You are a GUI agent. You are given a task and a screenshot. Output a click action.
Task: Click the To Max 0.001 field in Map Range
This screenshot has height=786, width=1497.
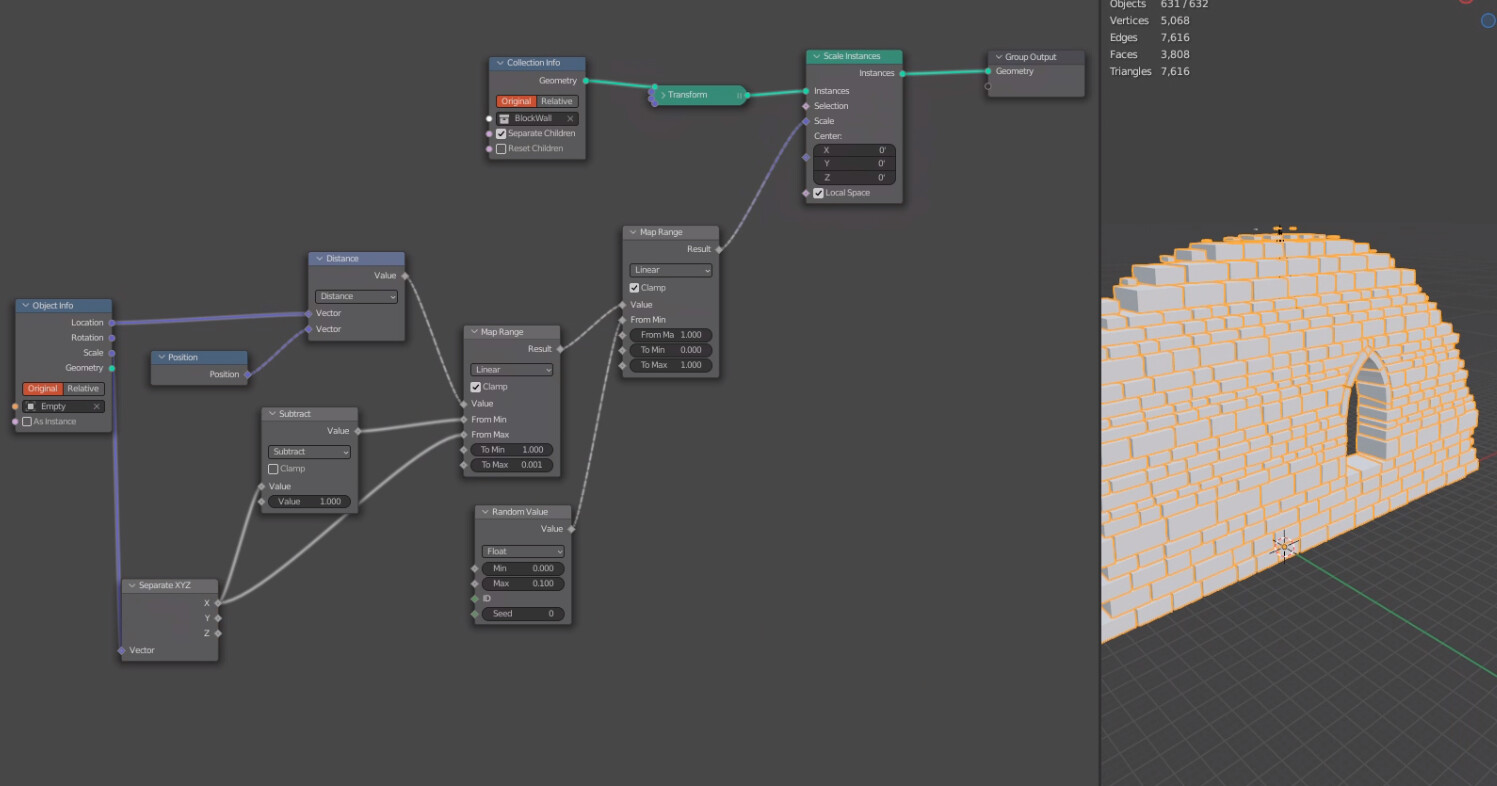point(512,465)
